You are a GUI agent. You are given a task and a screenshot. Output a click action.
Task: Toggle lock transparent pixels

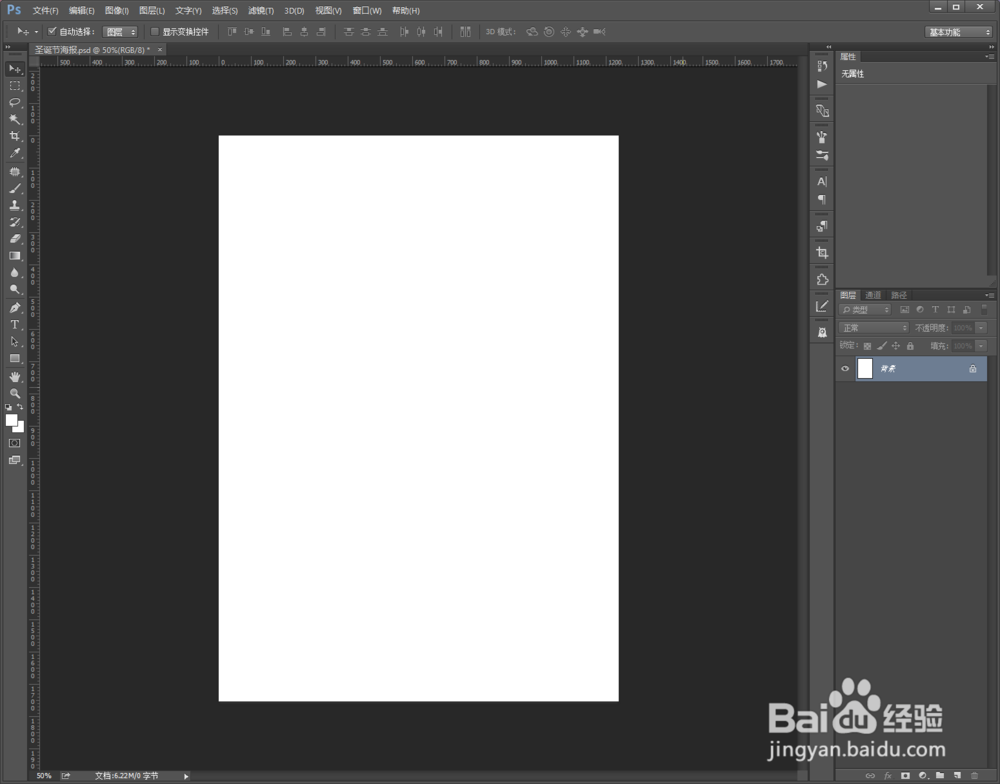(867, 346)
